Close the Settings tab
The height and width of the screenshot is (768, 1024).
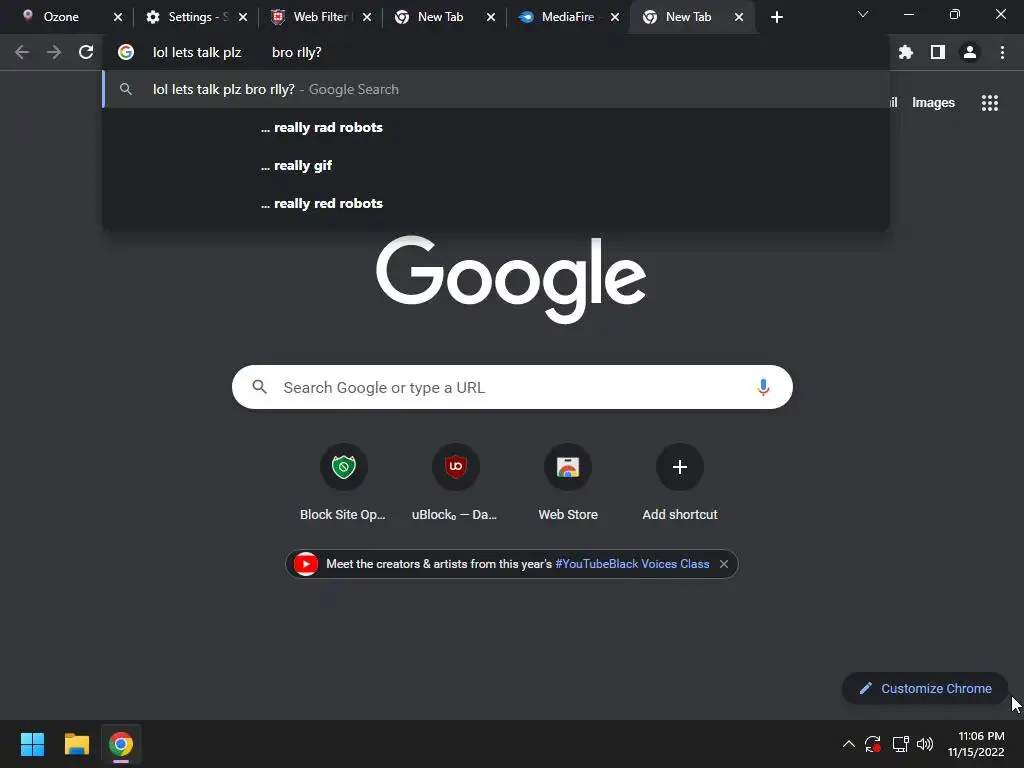pyautogui.click(x=243, y=17)
